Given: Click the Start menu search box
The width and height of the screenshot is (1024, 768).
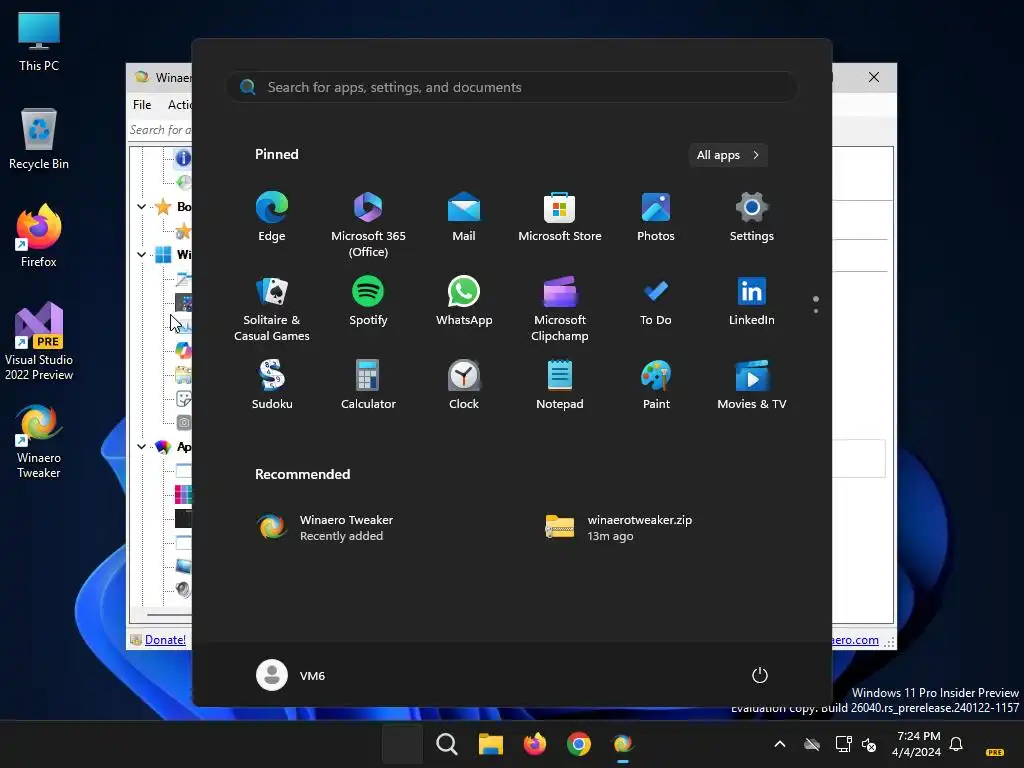Looking at the screenshot, I should (x=511, y=87).
